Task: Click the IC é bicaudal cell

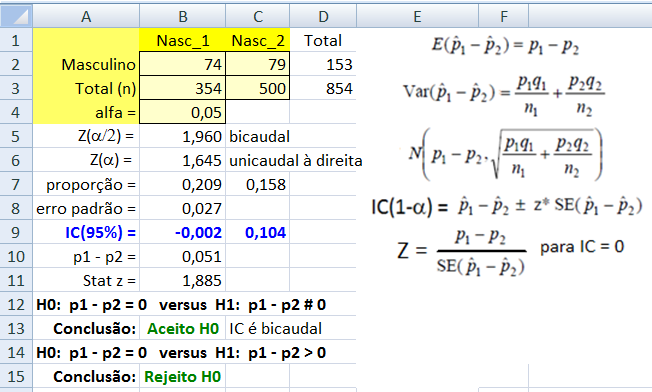Action: point(275,329)
